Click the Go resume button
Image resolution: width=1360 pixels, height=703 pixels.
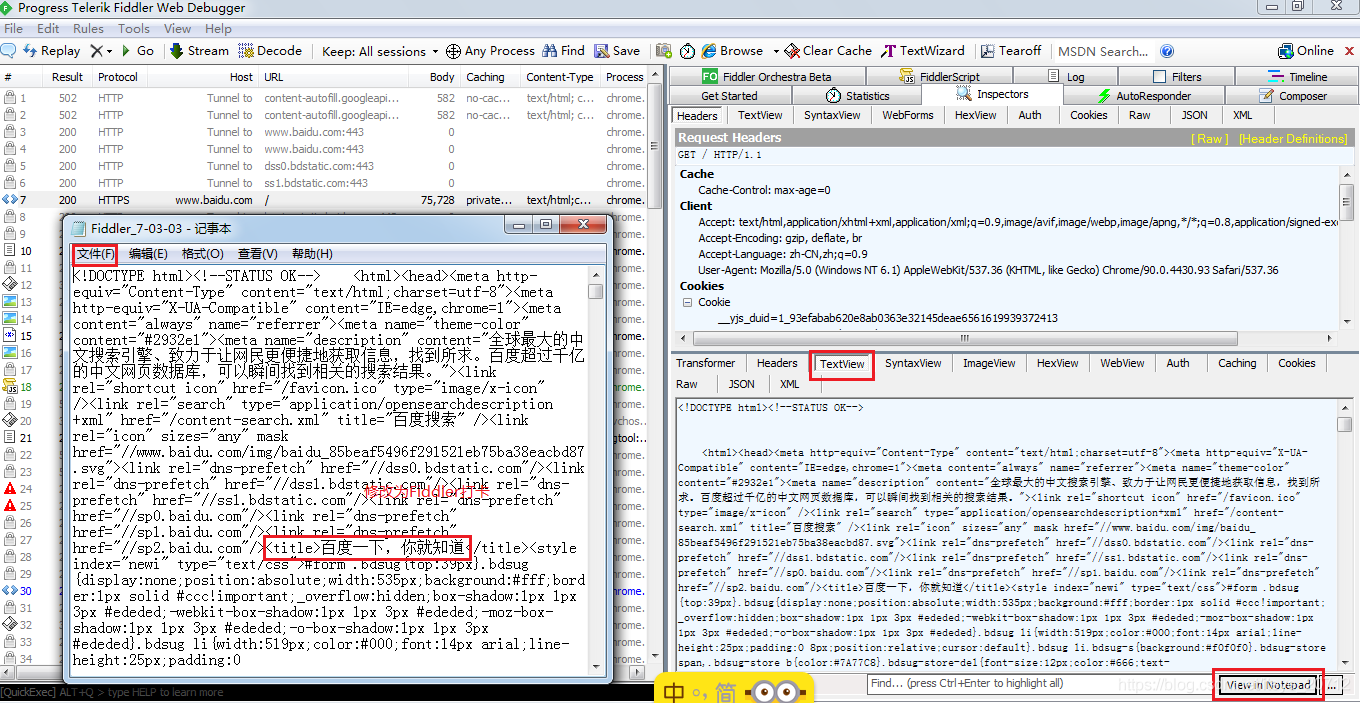[137, 50]
